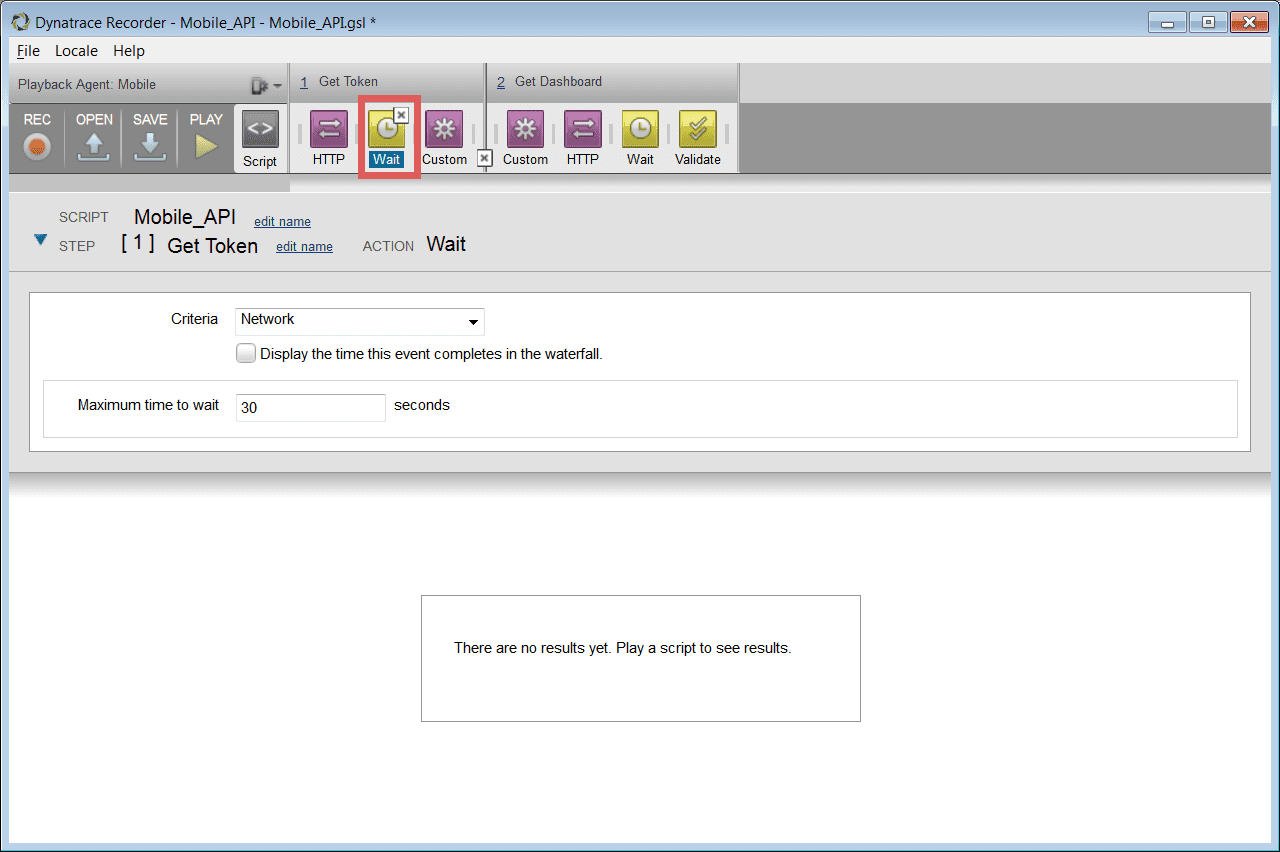This screenshot has width=1280, height=852.
Task: Minimize the Dynatrace Recorder window
Action: (1167, 22)
